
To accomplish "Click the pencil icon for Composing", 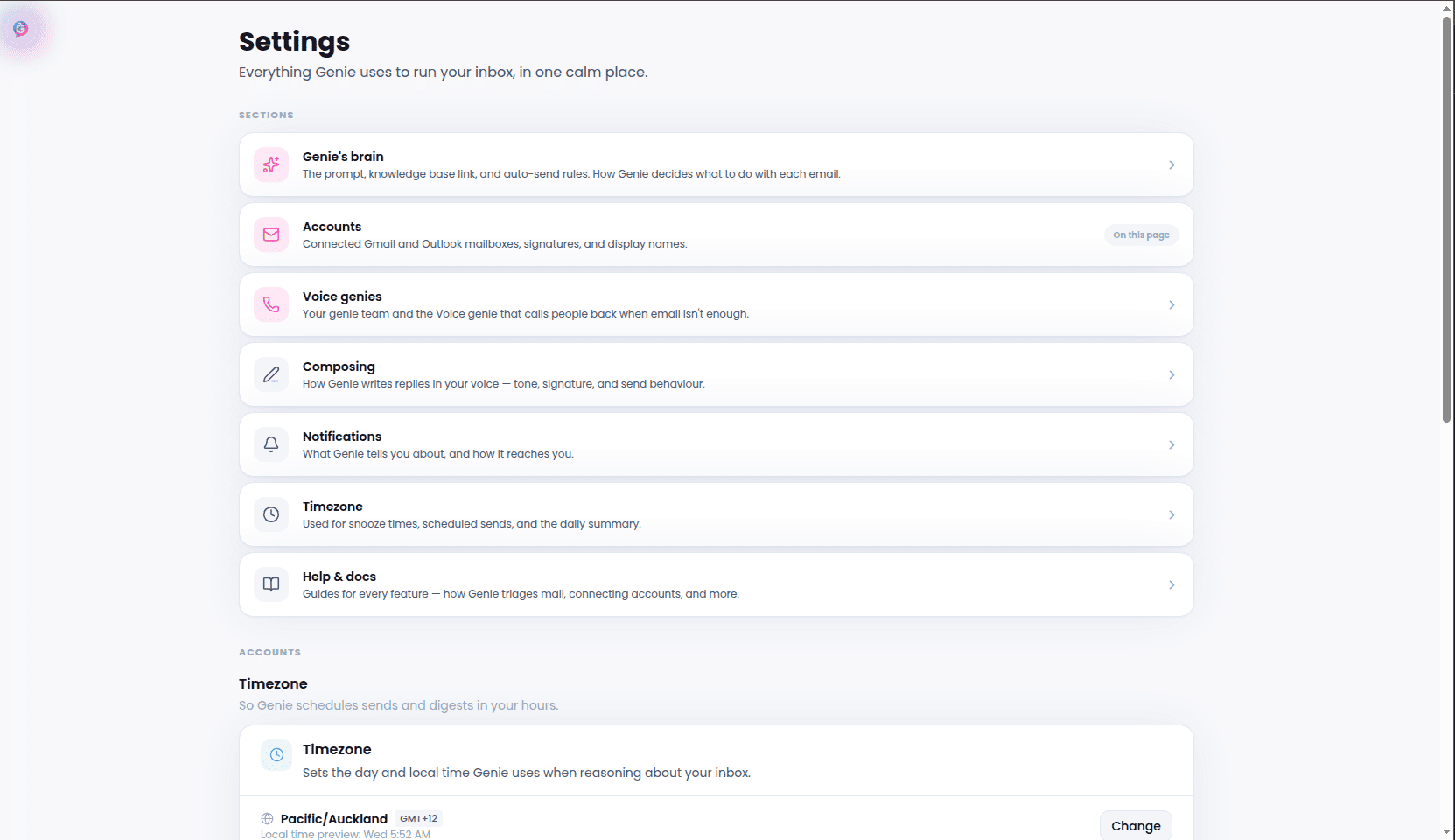I will point(271,374).
